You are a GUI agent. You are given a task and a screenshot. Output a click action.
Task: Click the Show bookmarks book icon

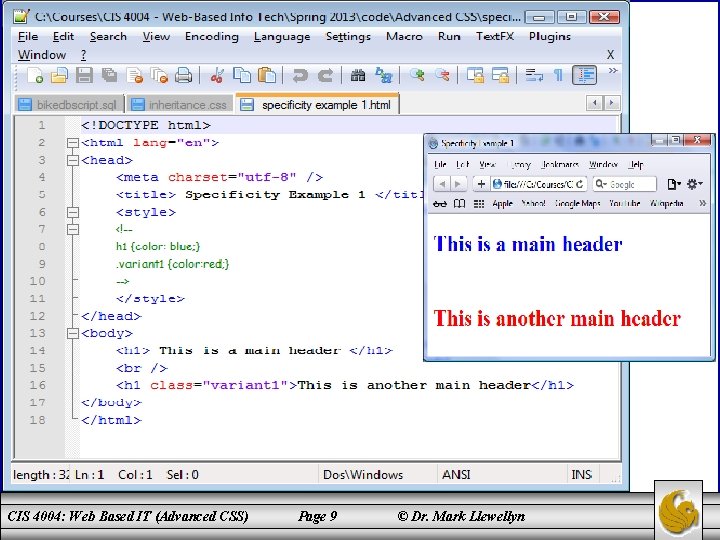[459, 203]
